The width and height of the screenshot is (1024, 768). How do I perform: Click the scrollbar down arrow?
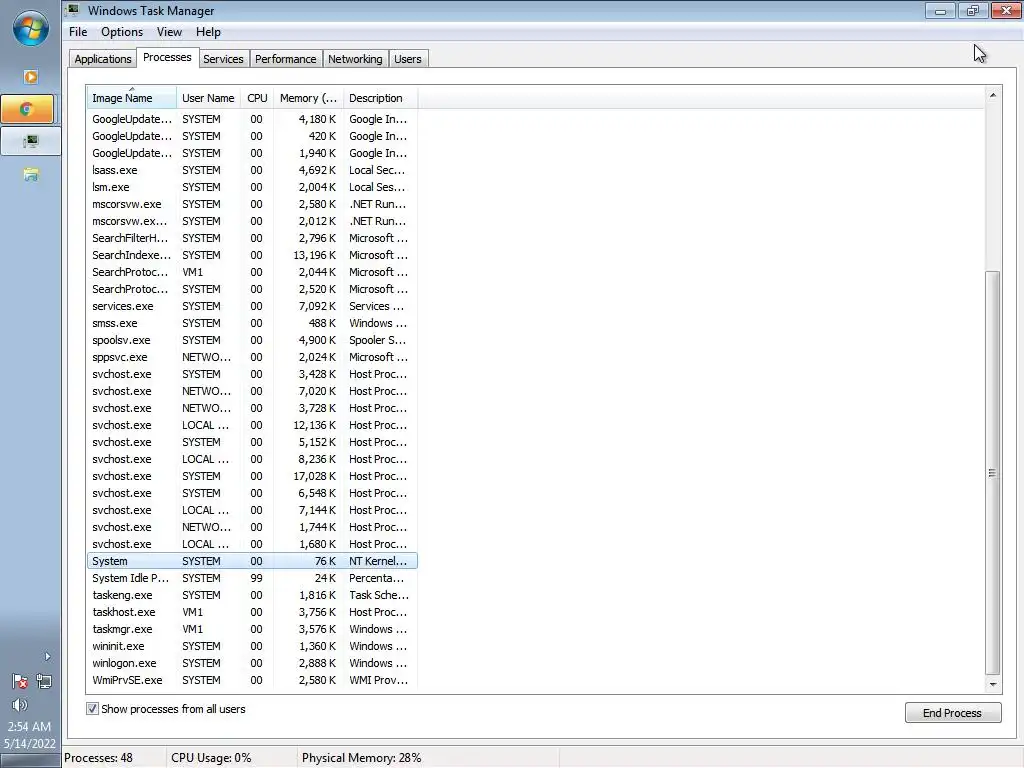[993, 684]
